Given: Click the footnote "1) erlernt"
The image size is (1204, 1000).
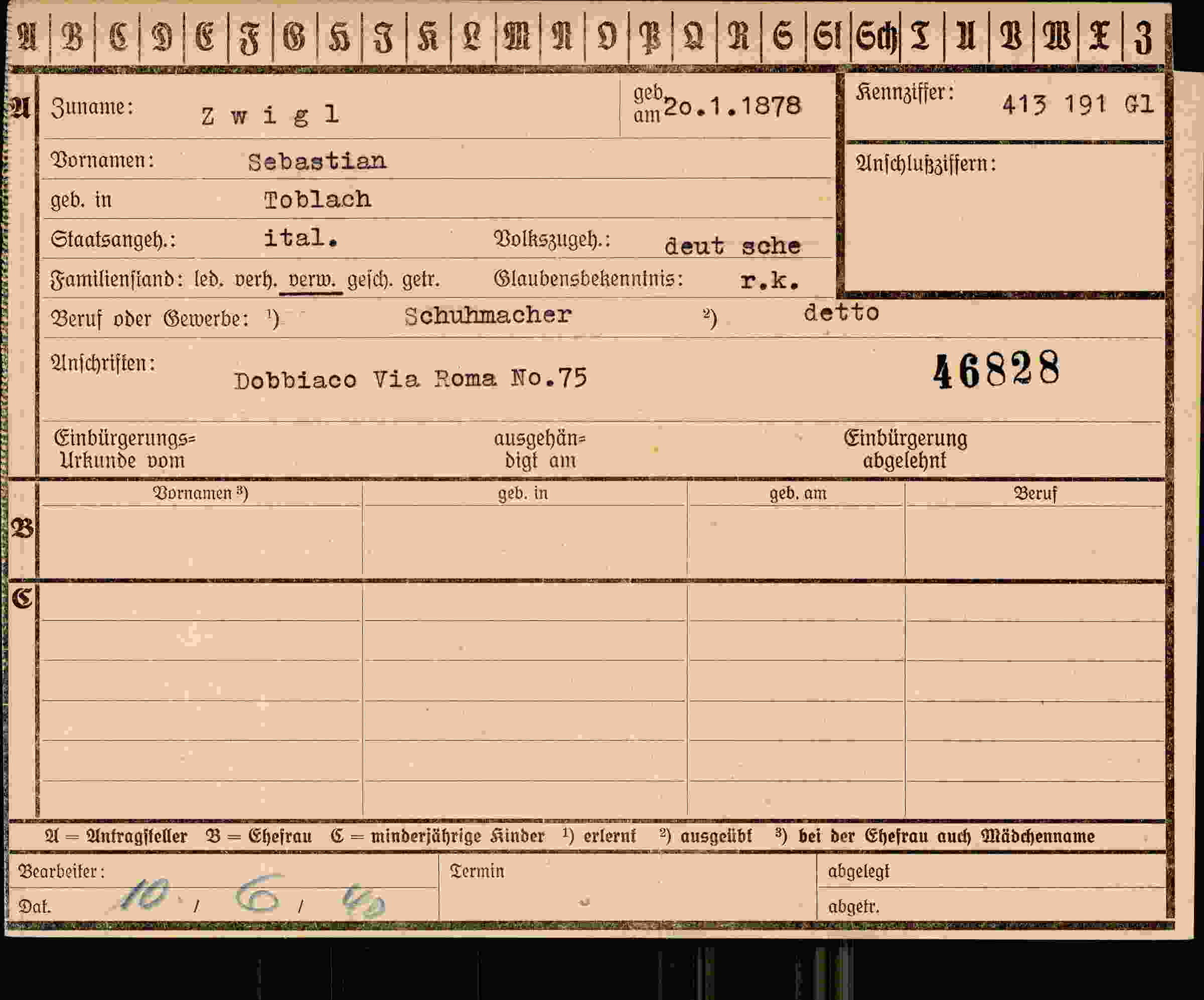Looking at the screenshot, I should [599, 835].
